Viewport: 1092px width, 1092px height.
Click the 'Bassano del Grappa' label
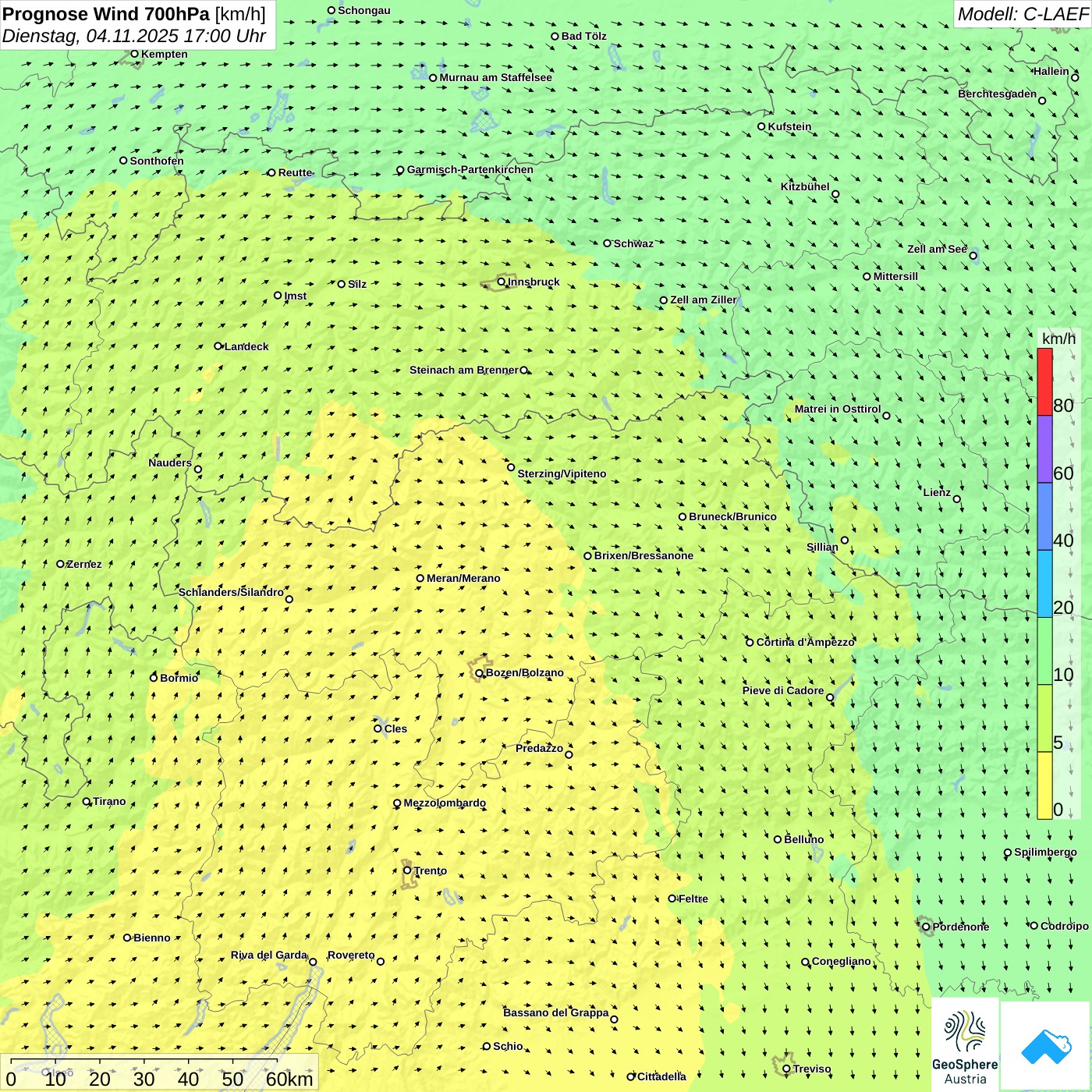[555, 1012]
